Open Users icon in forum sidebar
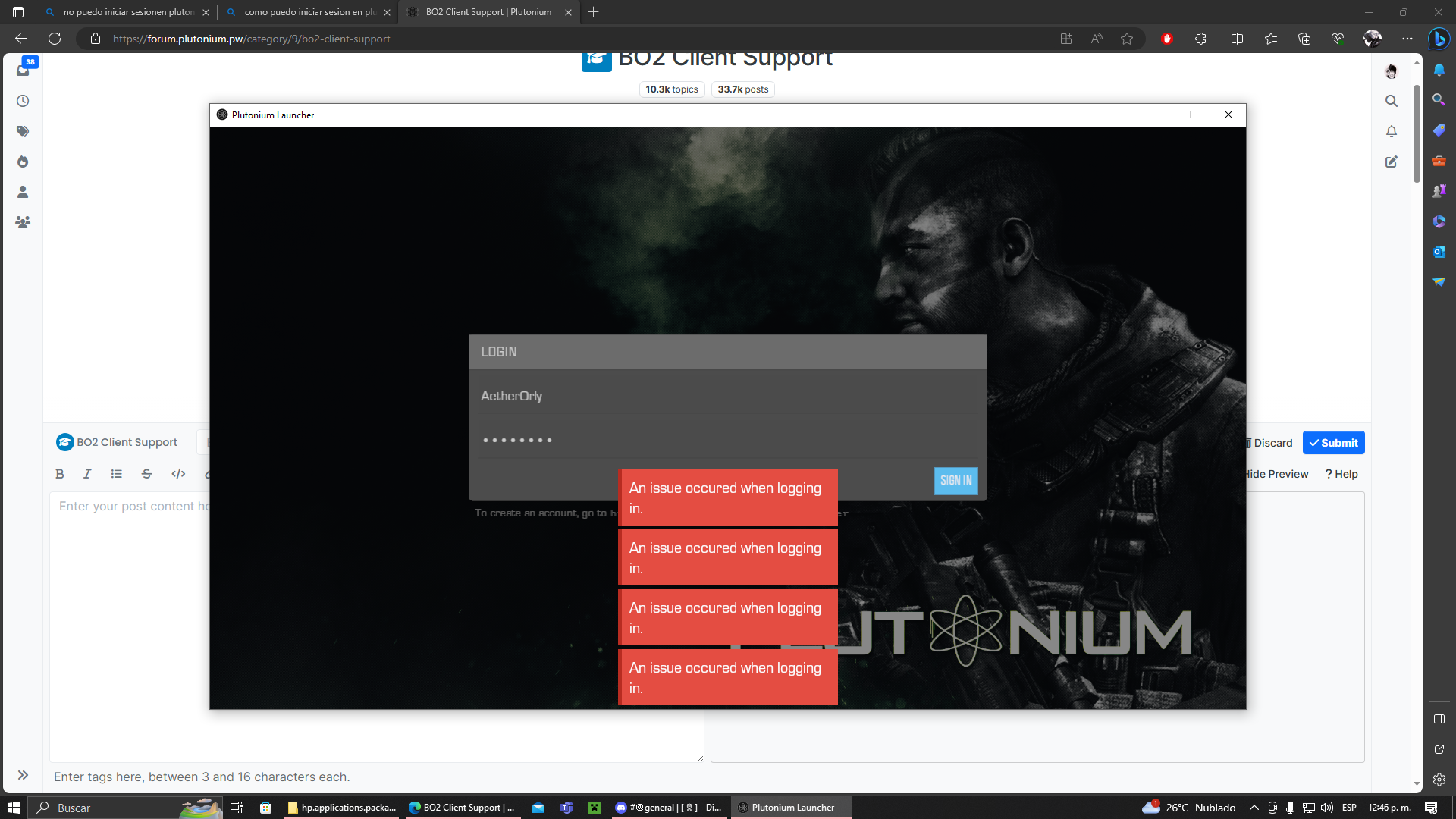This screenshot has height=819, width=1456. (x=23, y=192)
